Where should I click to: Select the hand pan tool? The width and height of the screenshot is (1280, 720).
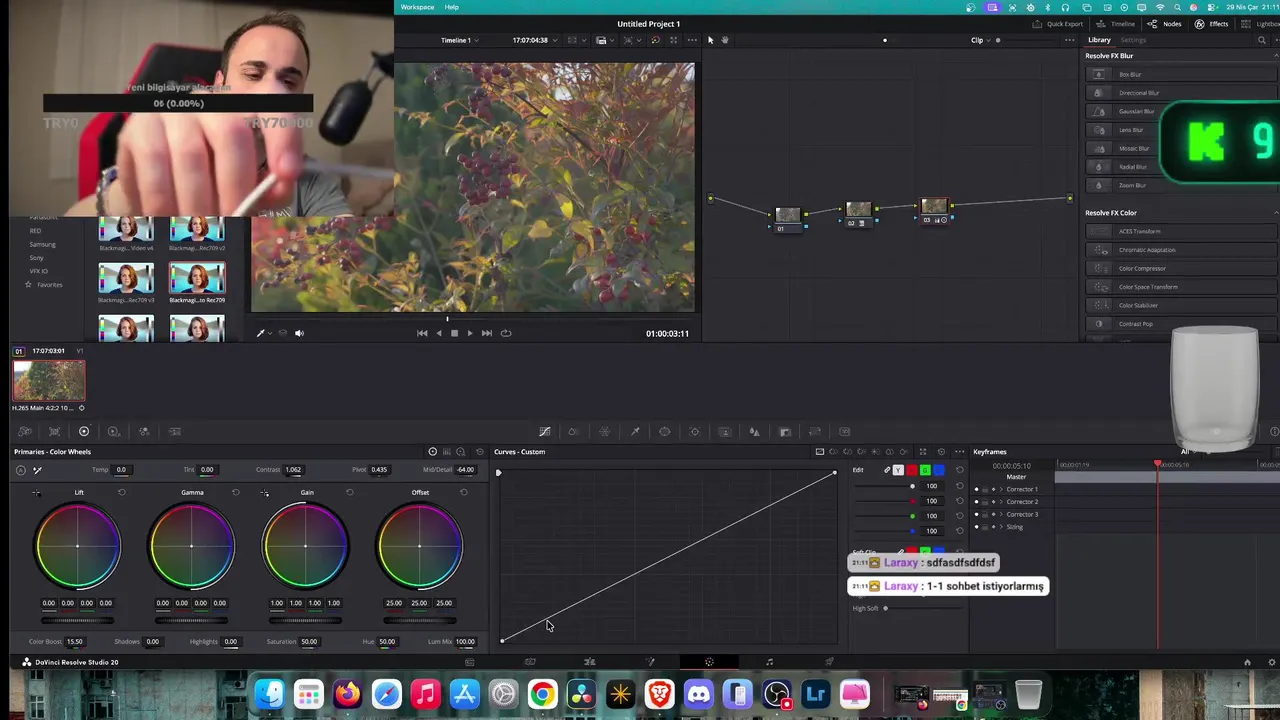click(725, 40)
